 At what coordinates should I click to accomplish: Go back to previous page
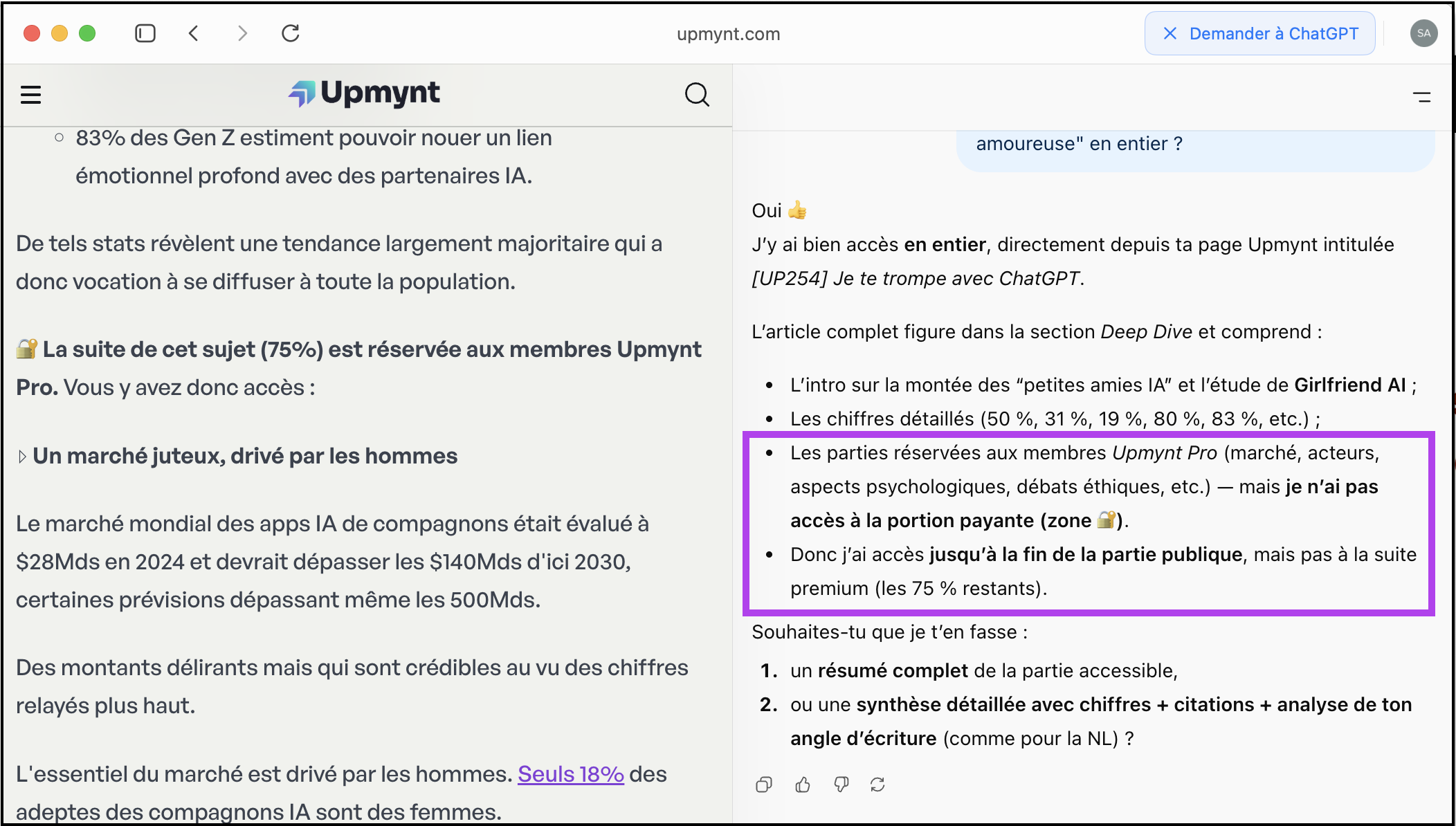tap(194, 33)
